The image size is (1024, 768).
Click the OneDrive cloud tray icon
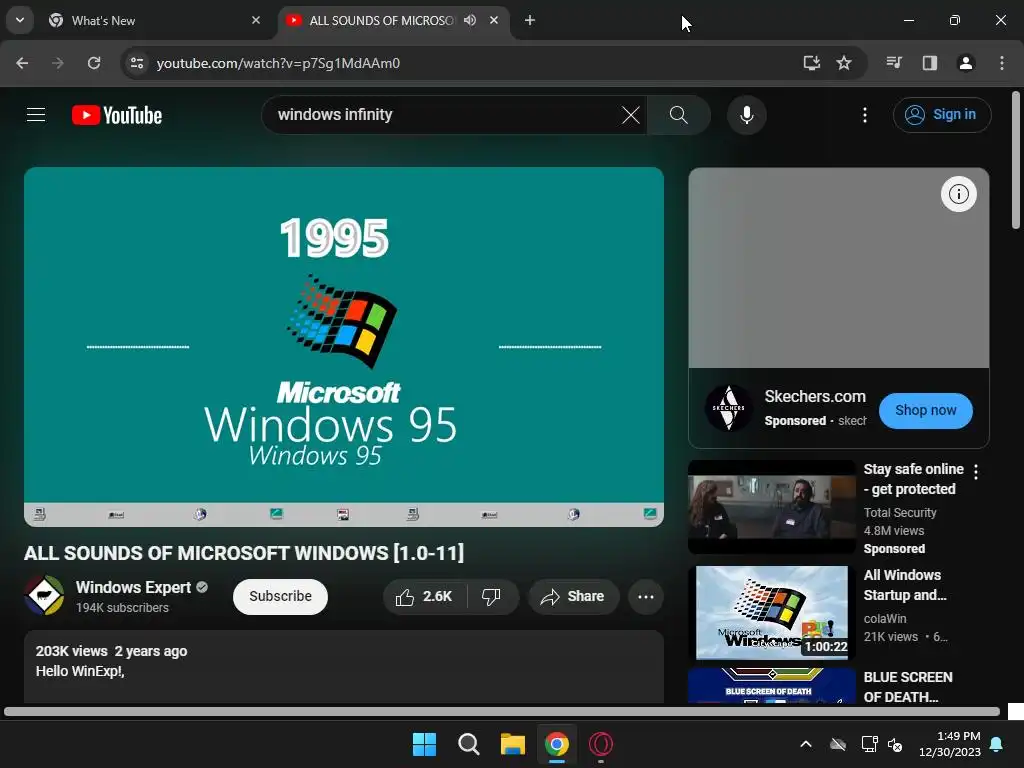pyautogui.click(x=838, y=744)
